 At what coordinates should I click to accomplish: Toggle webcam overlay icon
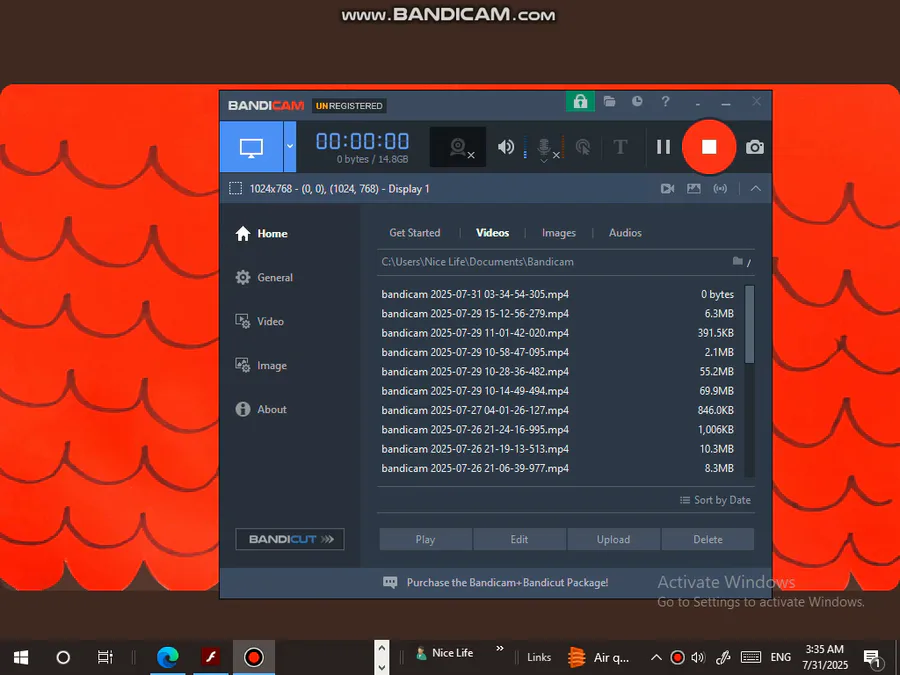point(458,147)
